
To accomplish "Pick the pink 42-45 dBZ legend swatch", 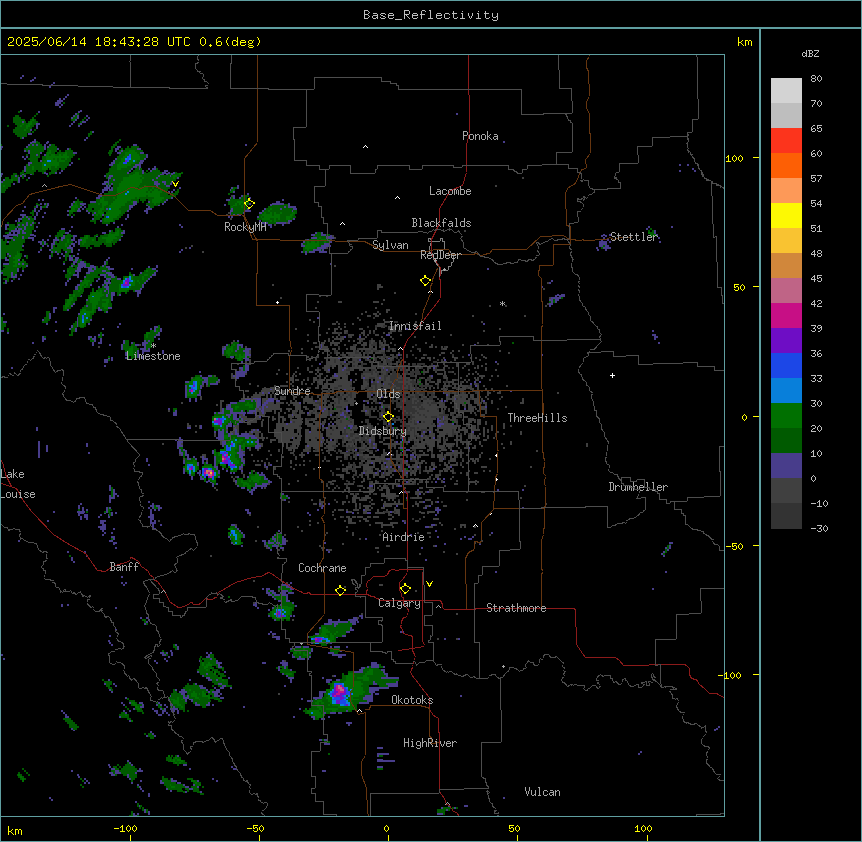I will [x=786, y=291].
